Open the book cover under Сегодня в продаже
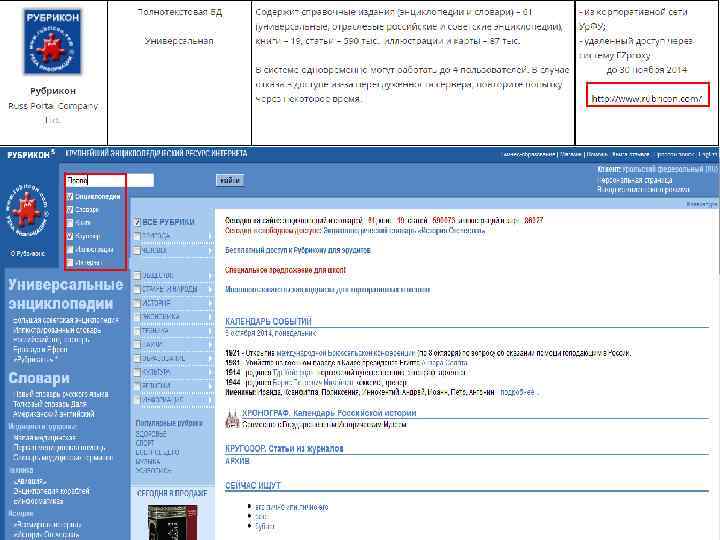Image resolution: width=720 pixels, height=540 pixels. (x=173, y=522)
